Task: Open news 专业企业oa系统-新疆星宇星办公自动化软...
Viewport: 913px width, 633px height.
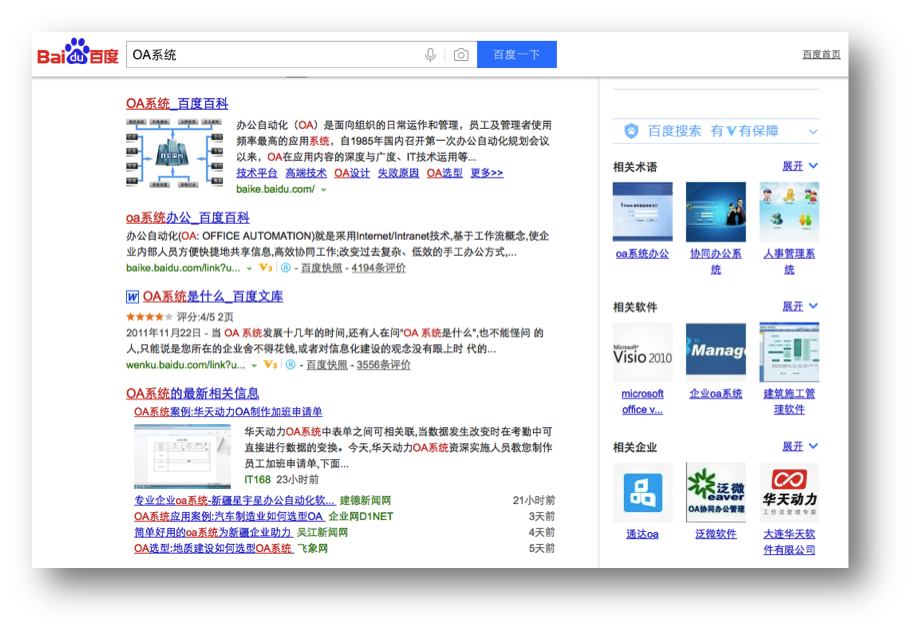Action: (235, 500)
